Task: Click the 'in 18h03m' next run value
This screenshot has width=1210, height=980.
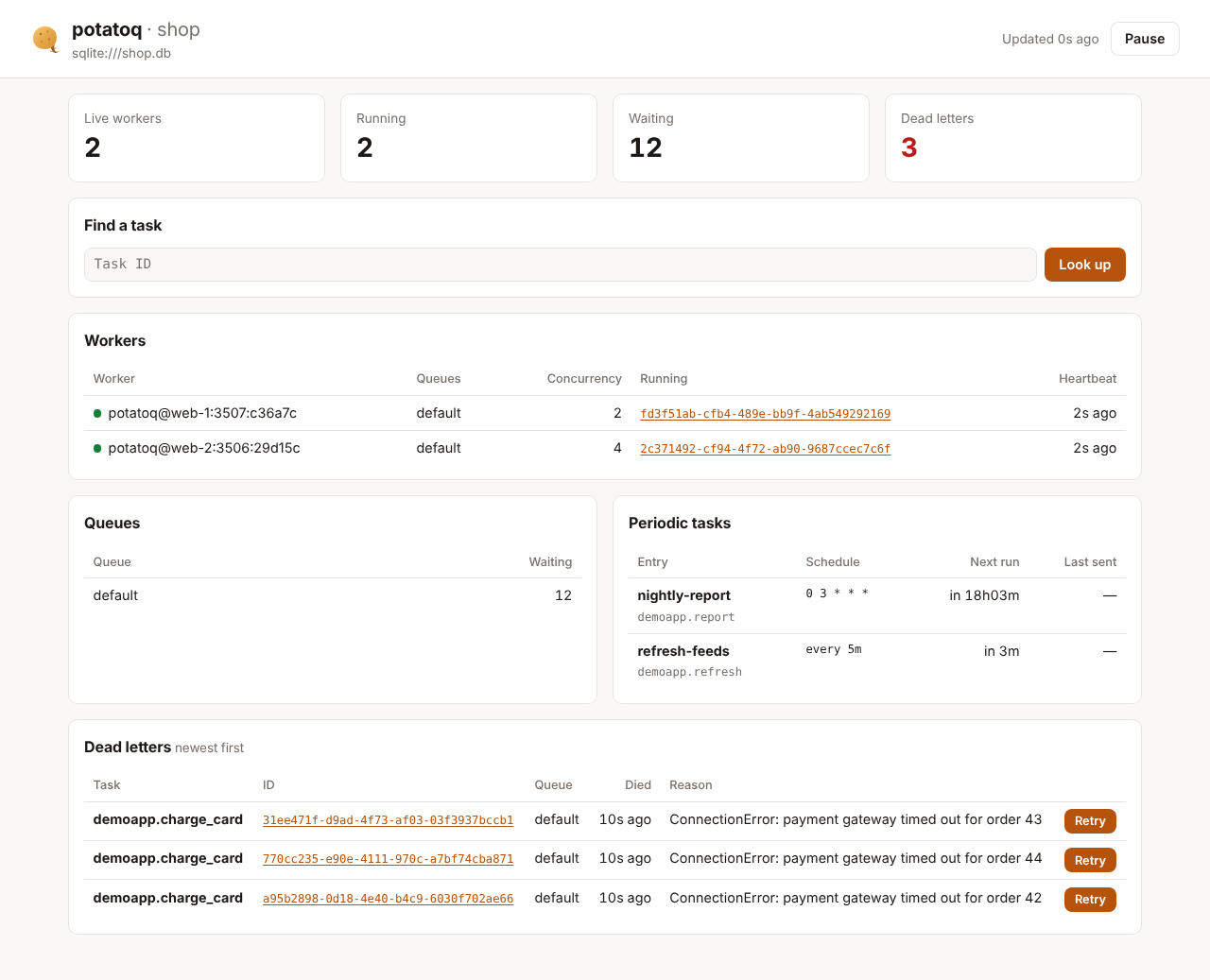Action: pyautogui.click(x=984, y=595)
